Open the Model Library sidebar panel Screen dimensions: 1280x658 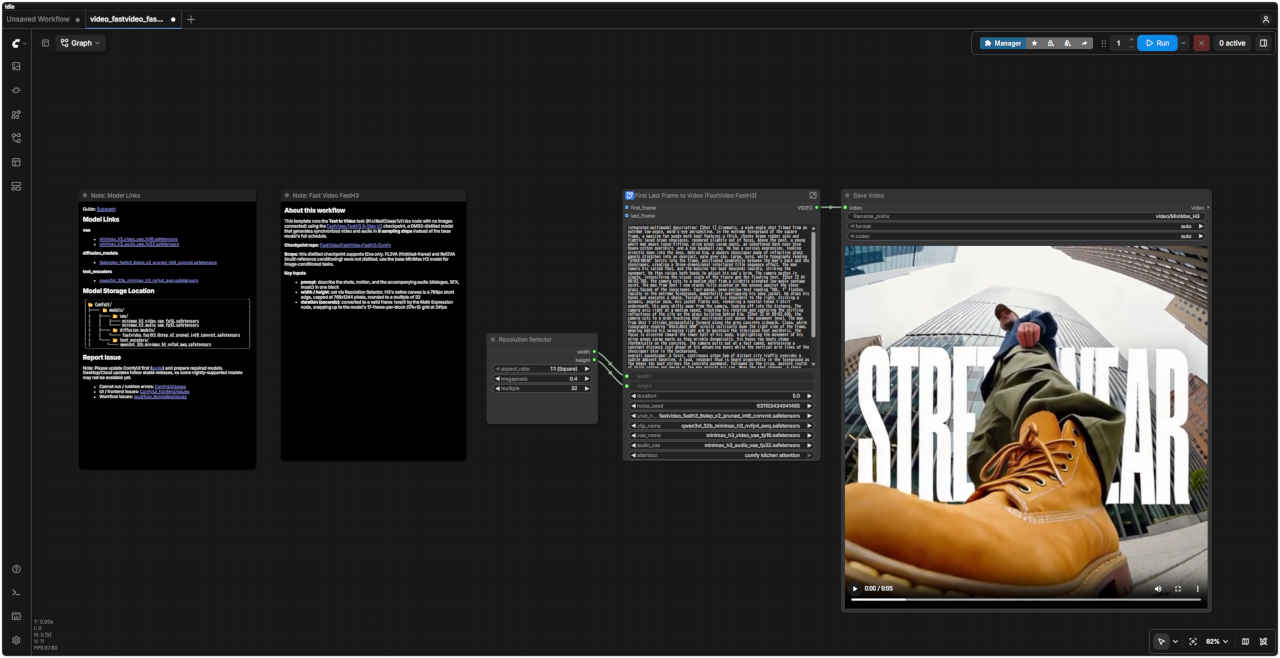(x=16, y=114)
